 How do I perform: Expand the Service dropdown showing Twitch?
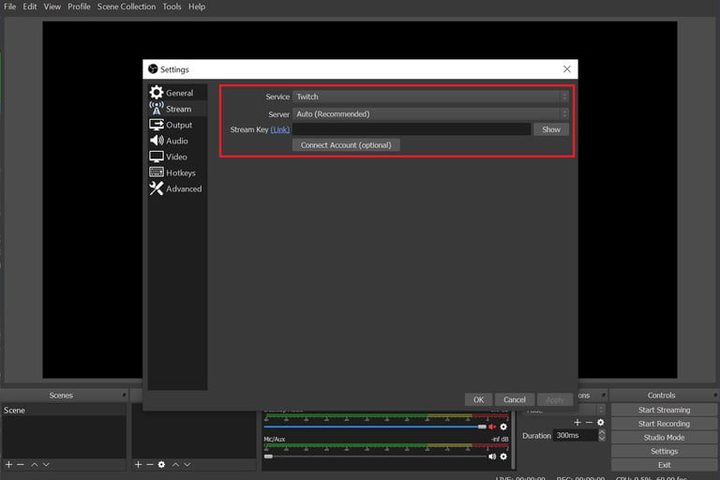coord(430,97)
